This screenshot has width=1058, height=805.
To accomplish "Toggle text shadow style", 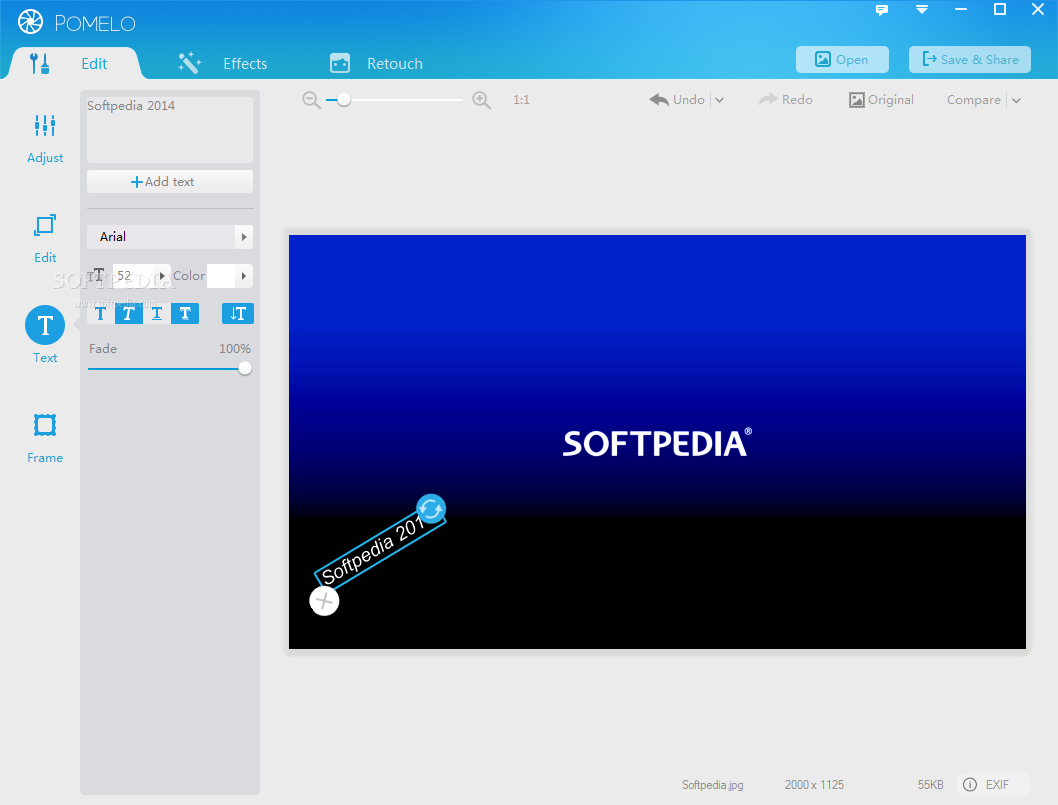I will point(185,314).
